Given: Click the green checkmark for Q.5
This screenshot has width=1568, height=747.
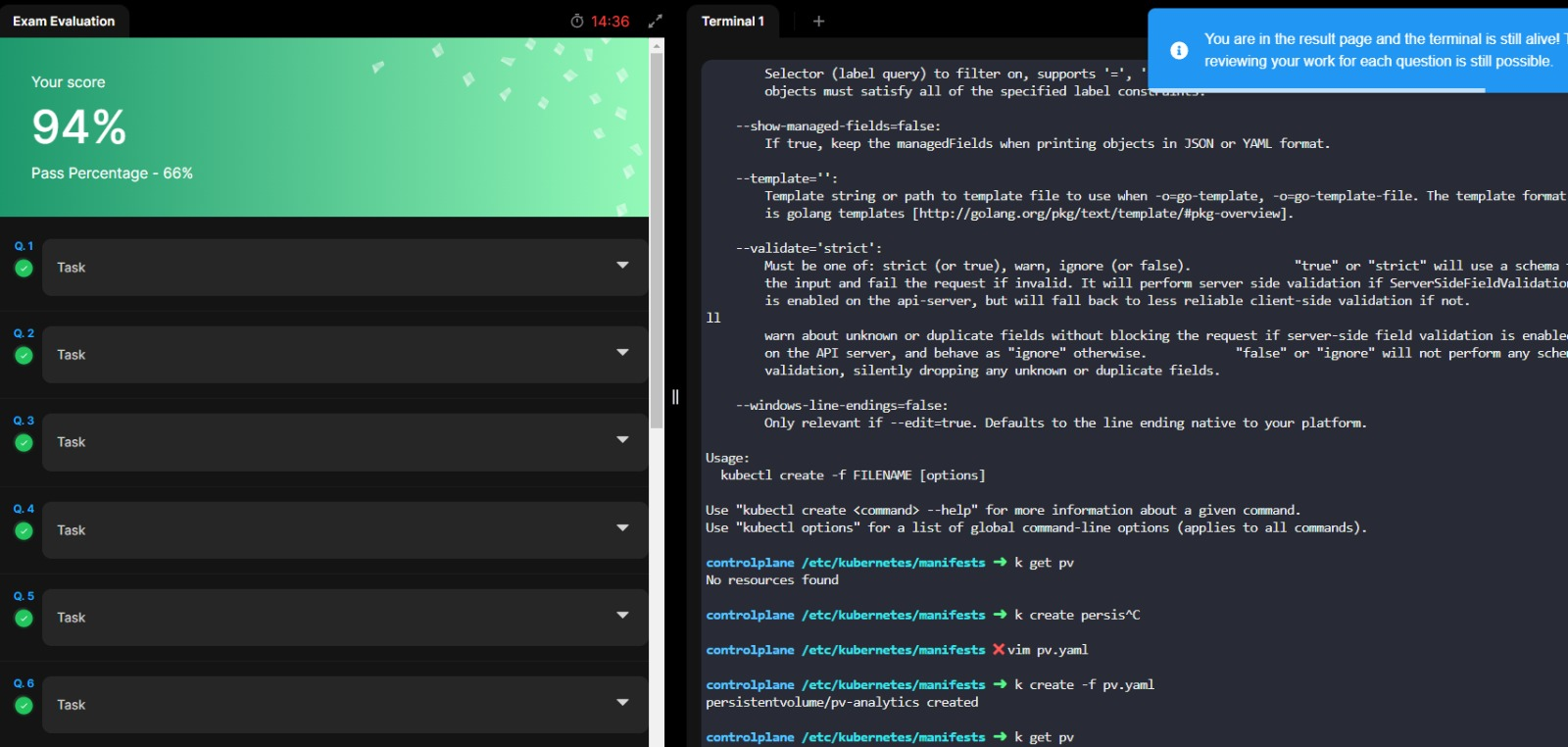Looking at the screenshot, I should pyautogui.click(x=24, y=619).
